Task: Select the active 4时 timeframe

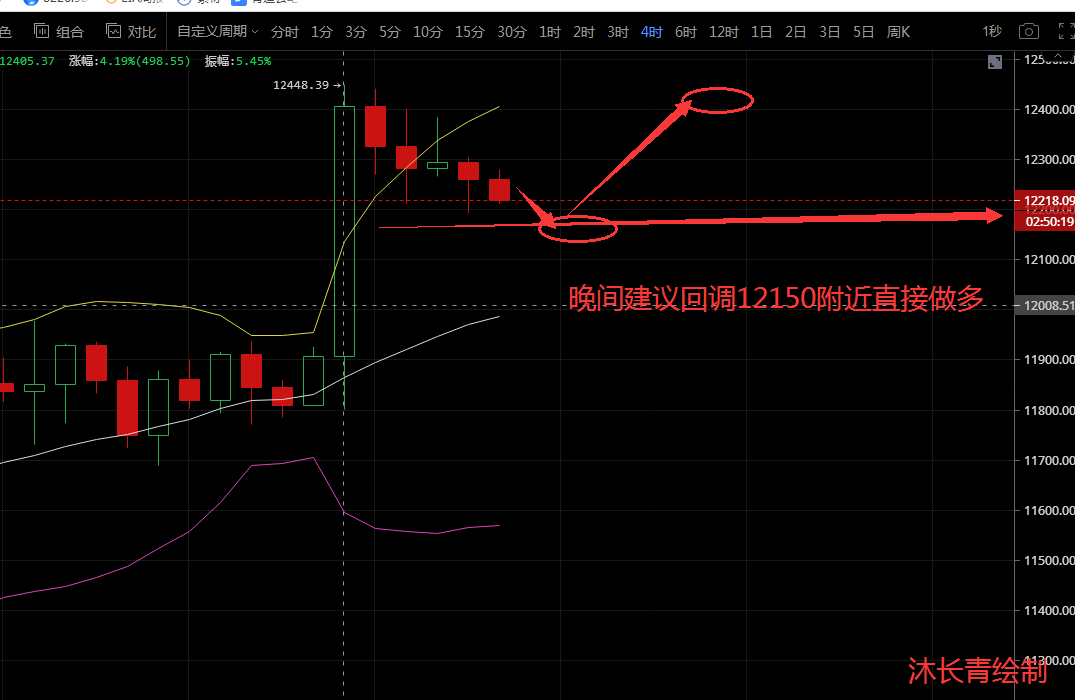Action: (x=651, y=32)
